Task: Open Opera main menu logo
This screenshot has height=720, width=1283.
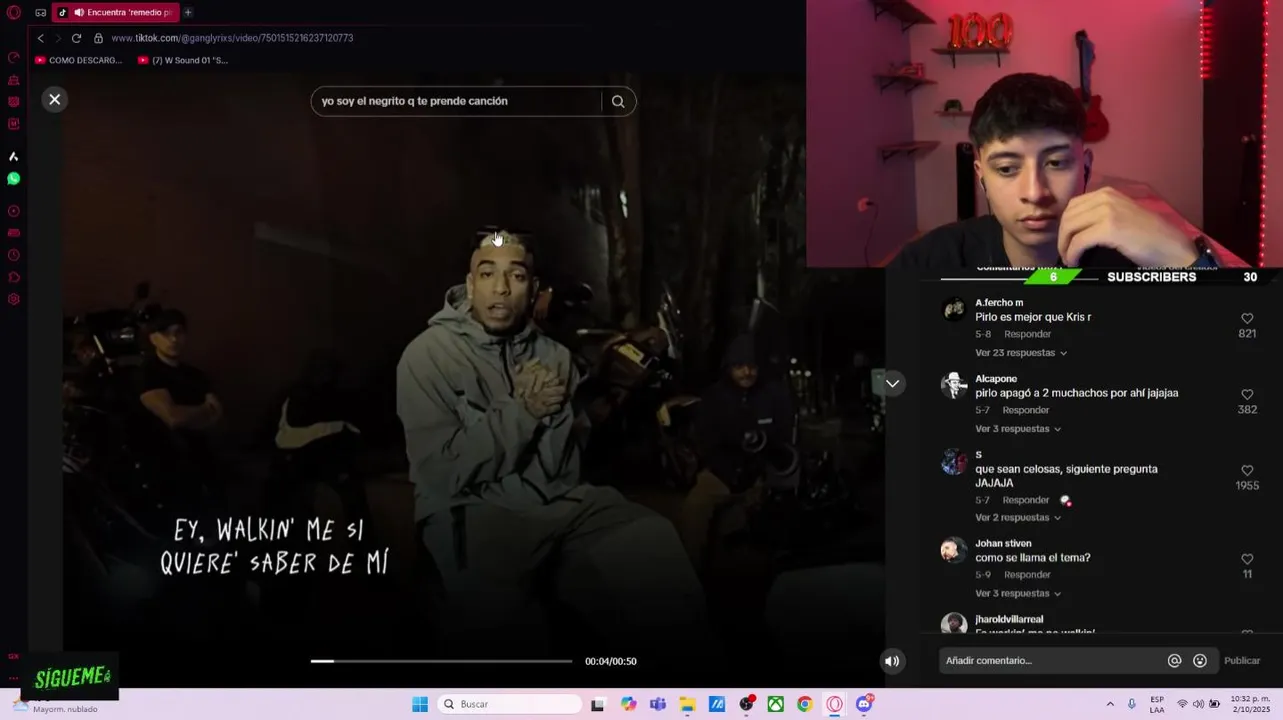Action: pyautogui.click(x=14, y=13)
